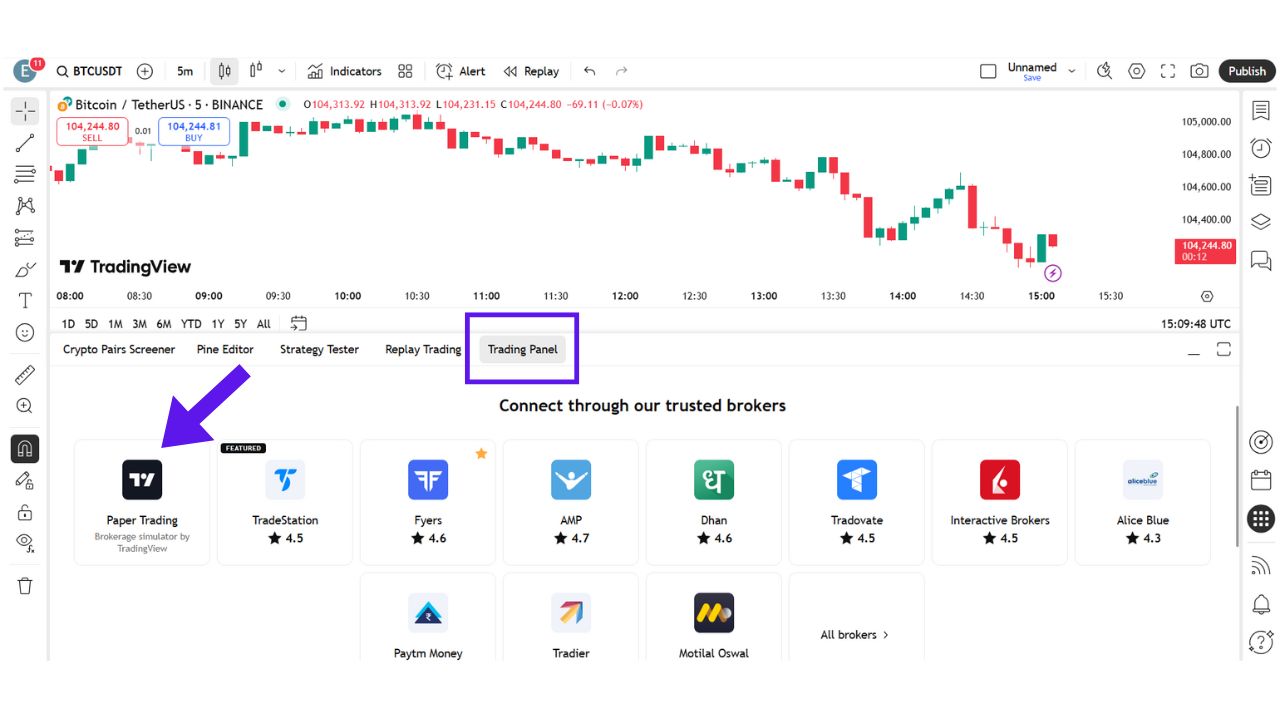Choose the Paper Trading broker card

[x=142, y=503]
